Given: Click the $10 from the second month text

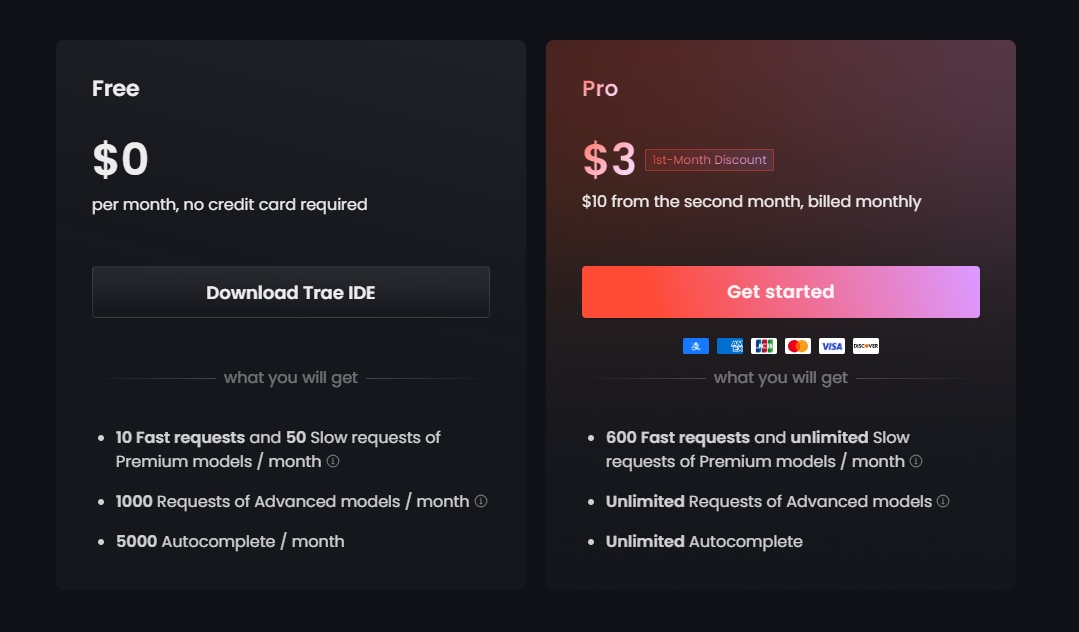Looking at the screenshot, I should 751,202.
